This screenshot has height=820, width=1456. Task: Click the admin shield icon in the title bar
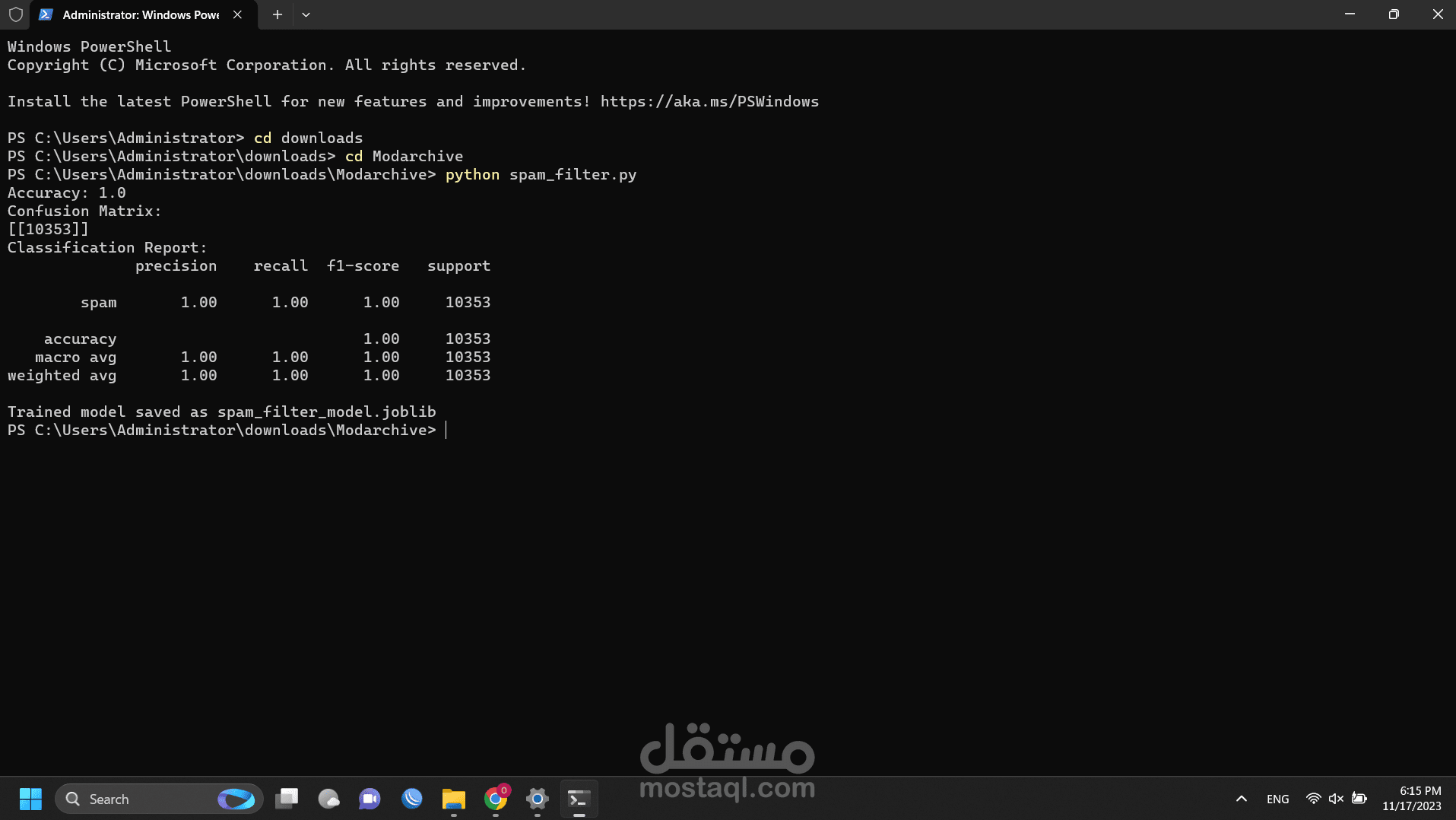click(x=15, y=14)
